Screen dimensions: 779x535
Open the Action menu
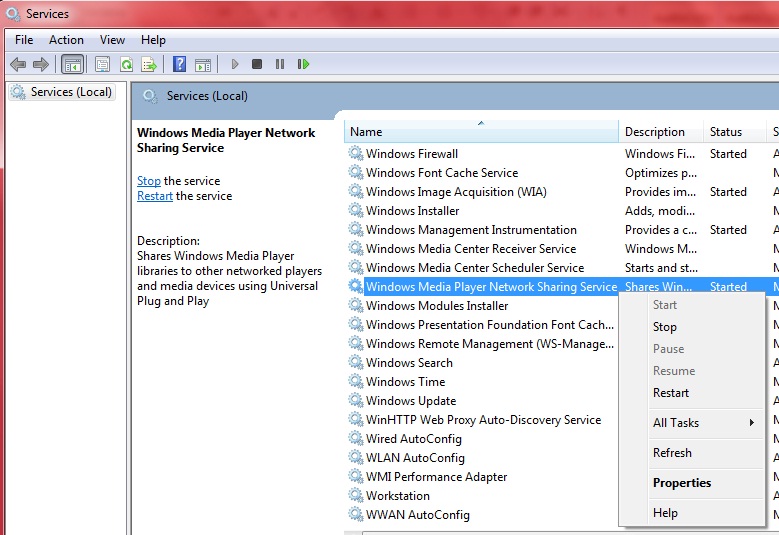click(x=66, y=40)
